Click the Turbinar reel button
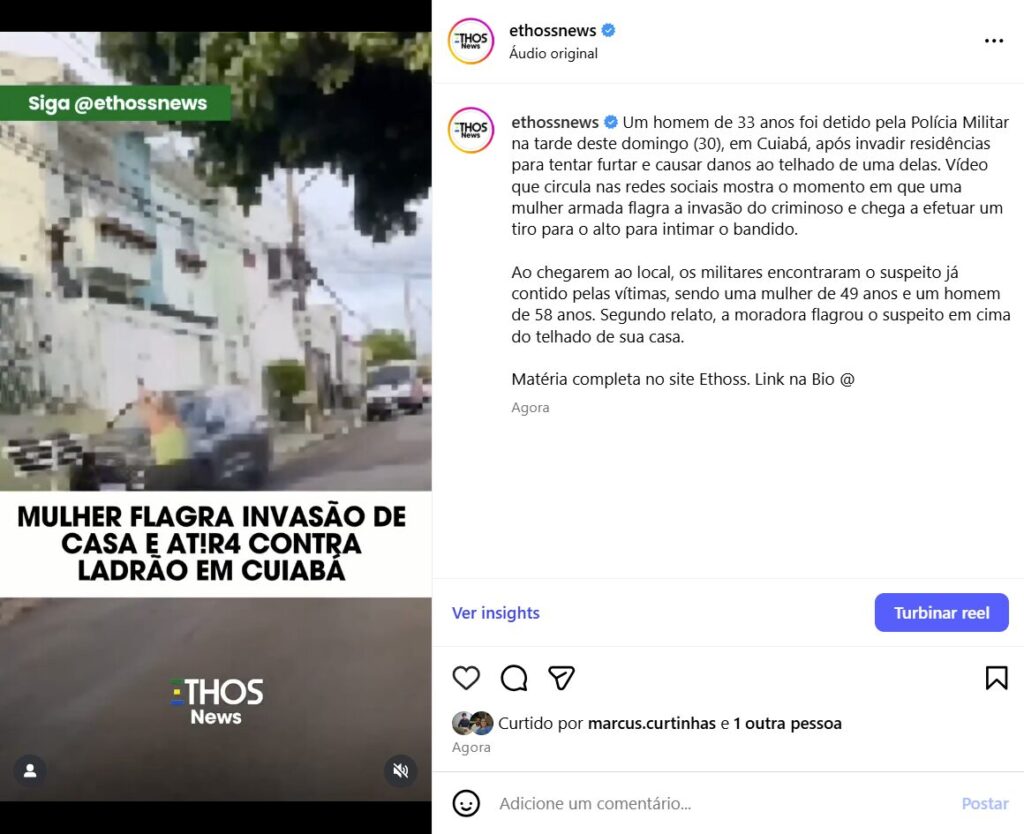This screenshot has height=834, width=1024. pyautogui.click(x=942, y=613)
